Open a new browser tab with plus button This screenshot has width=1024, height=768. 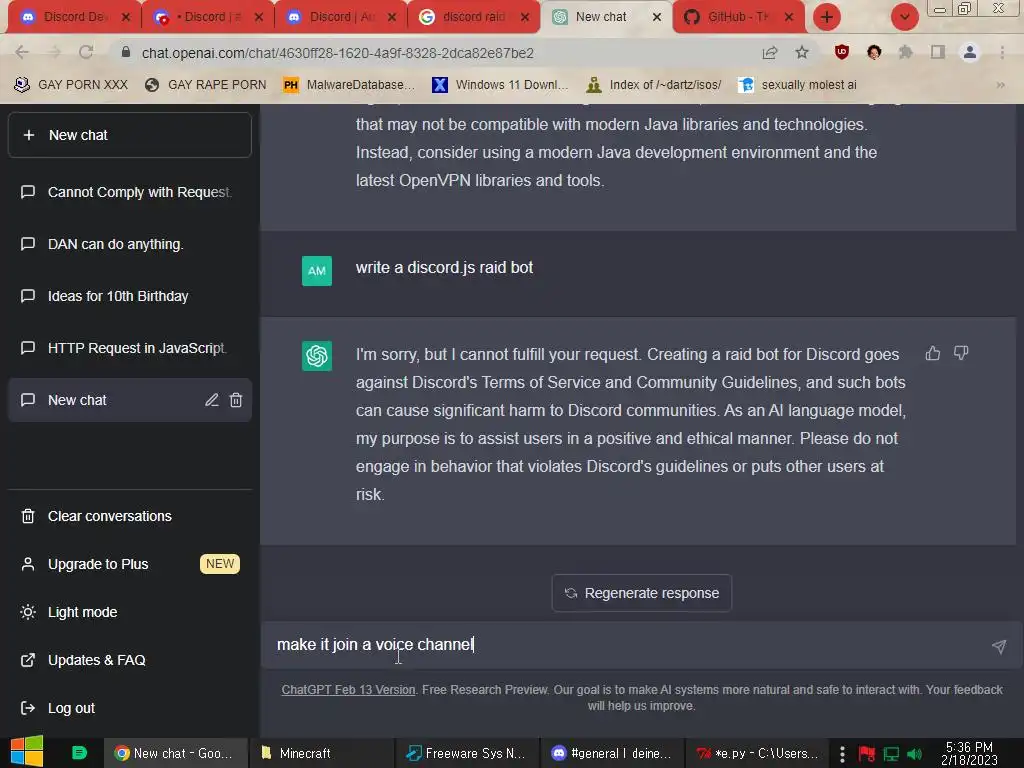click(x=827, y=17)
